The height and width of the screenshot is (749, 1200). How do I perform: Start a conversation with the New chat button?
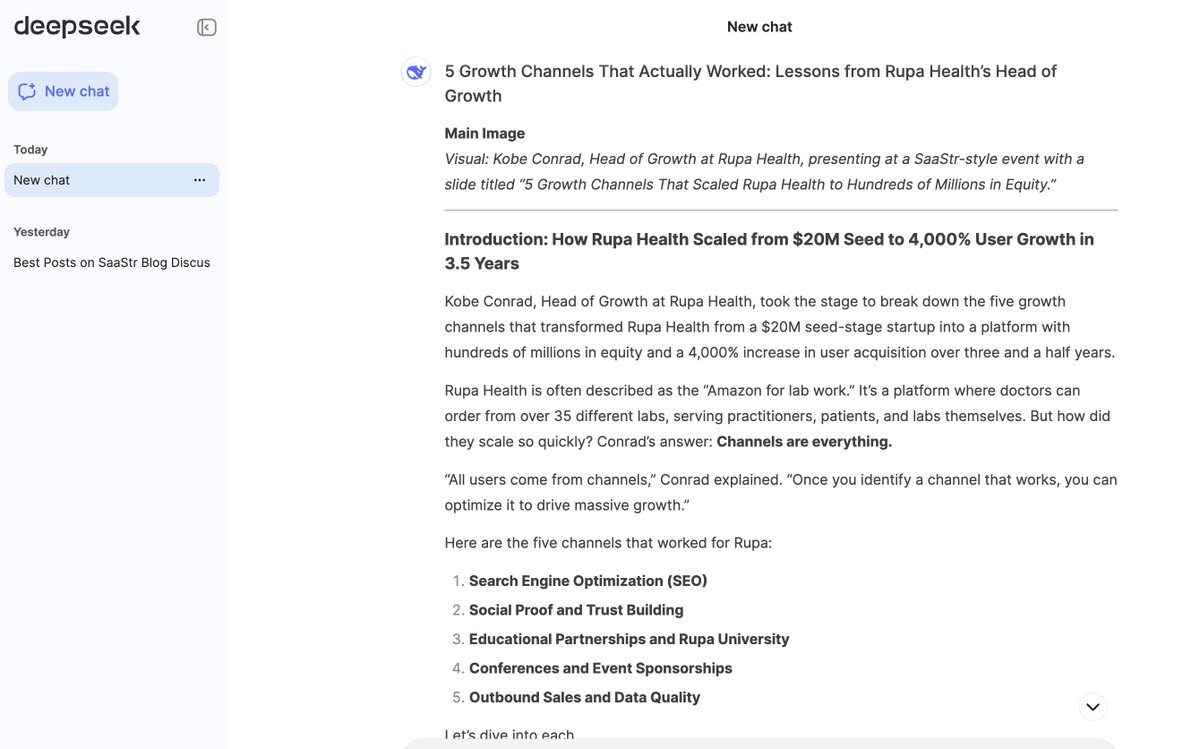63,90
